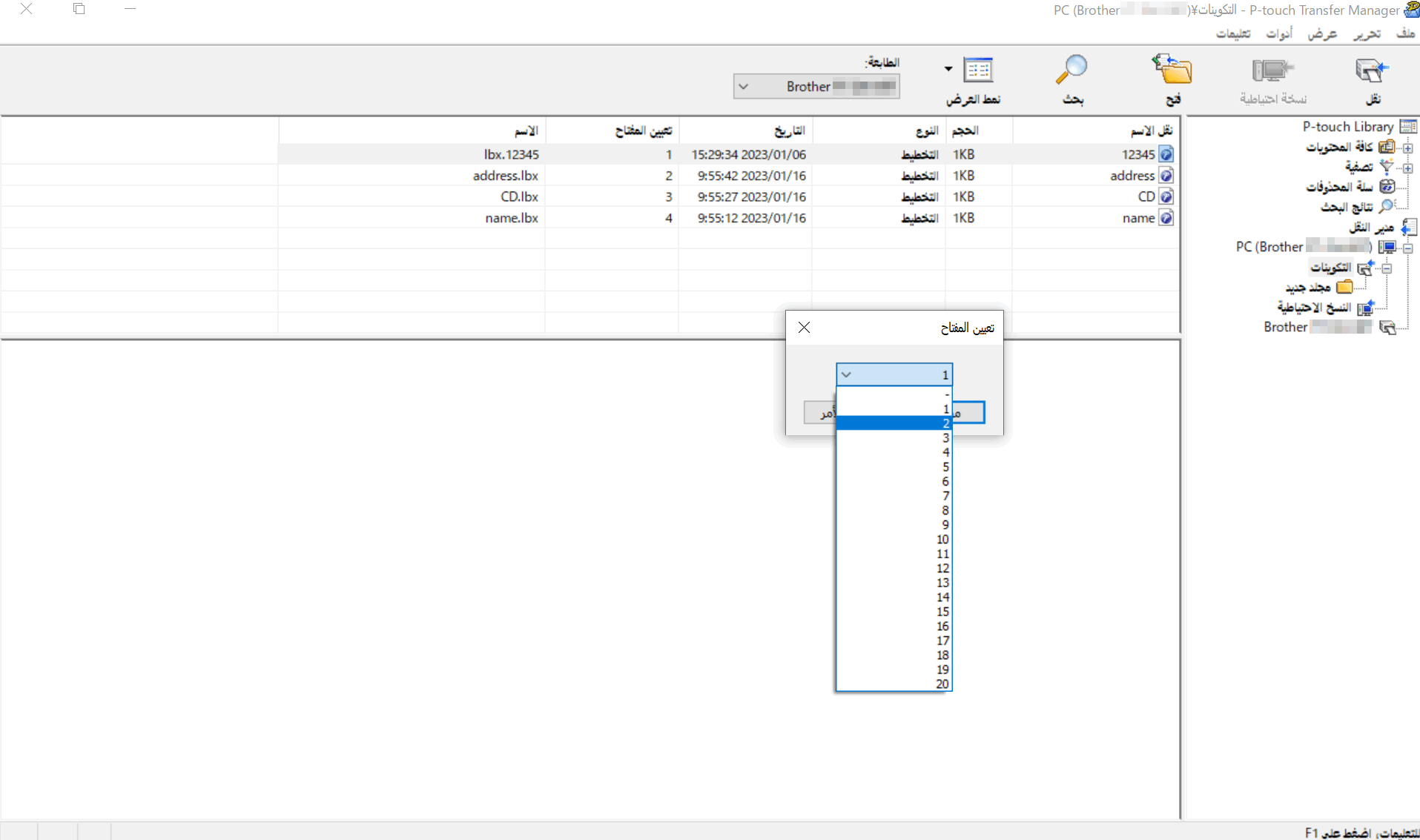Expand the all contents (كافة المحتويات) node
The image size is (1420, 840).
pos(1407,148)
